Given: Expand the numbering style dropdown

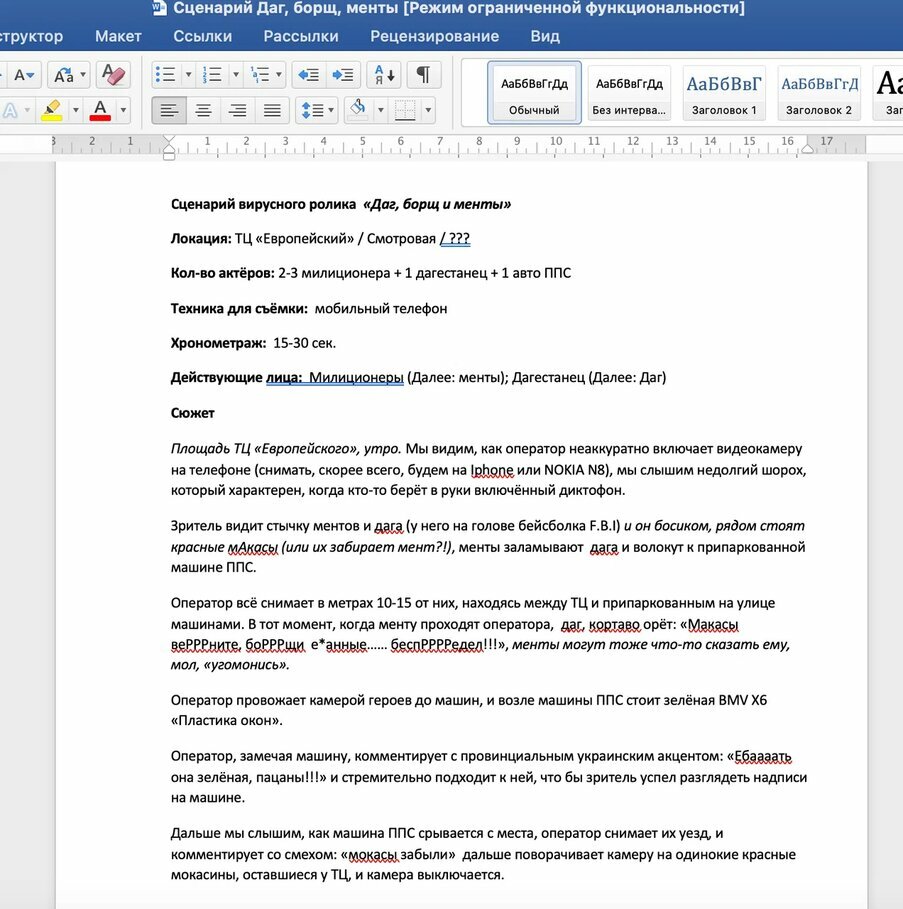Looking at the screenshot, I should pos(235,75).
